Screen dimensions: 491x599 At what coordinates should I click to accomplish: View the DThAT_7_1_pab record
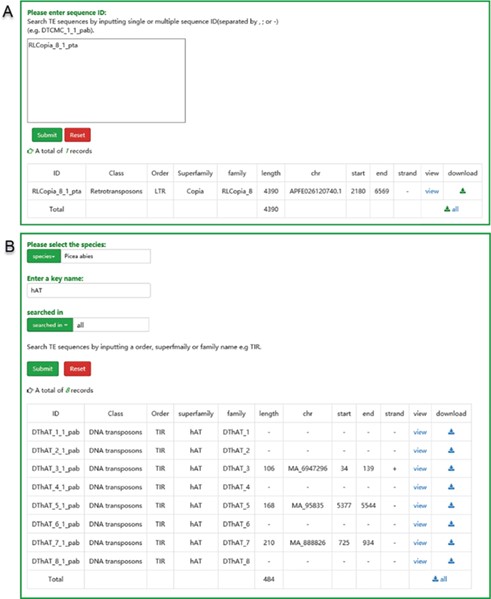420,542
